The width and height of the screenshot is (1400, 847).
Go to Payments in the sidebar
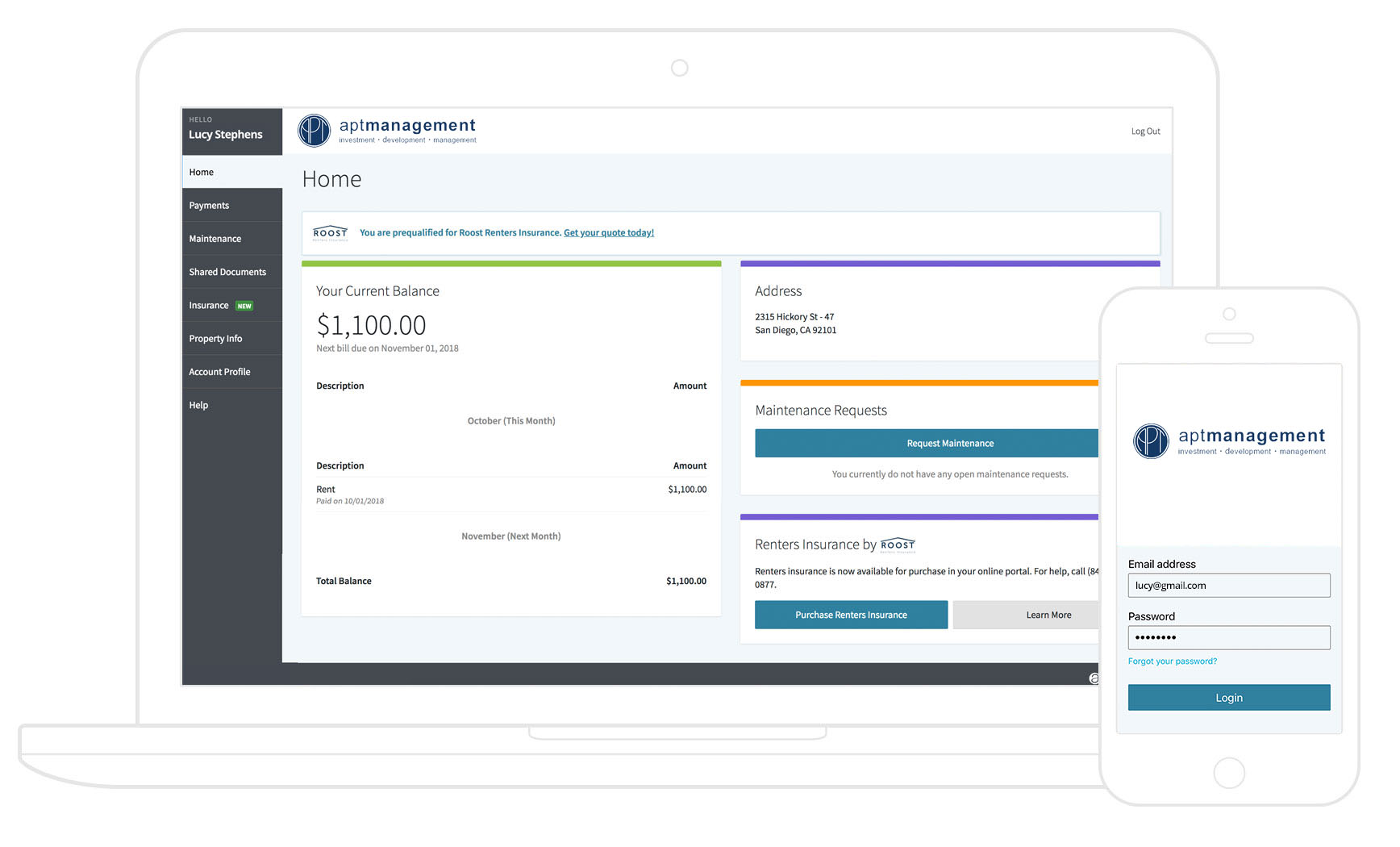[x=209, y=206]
